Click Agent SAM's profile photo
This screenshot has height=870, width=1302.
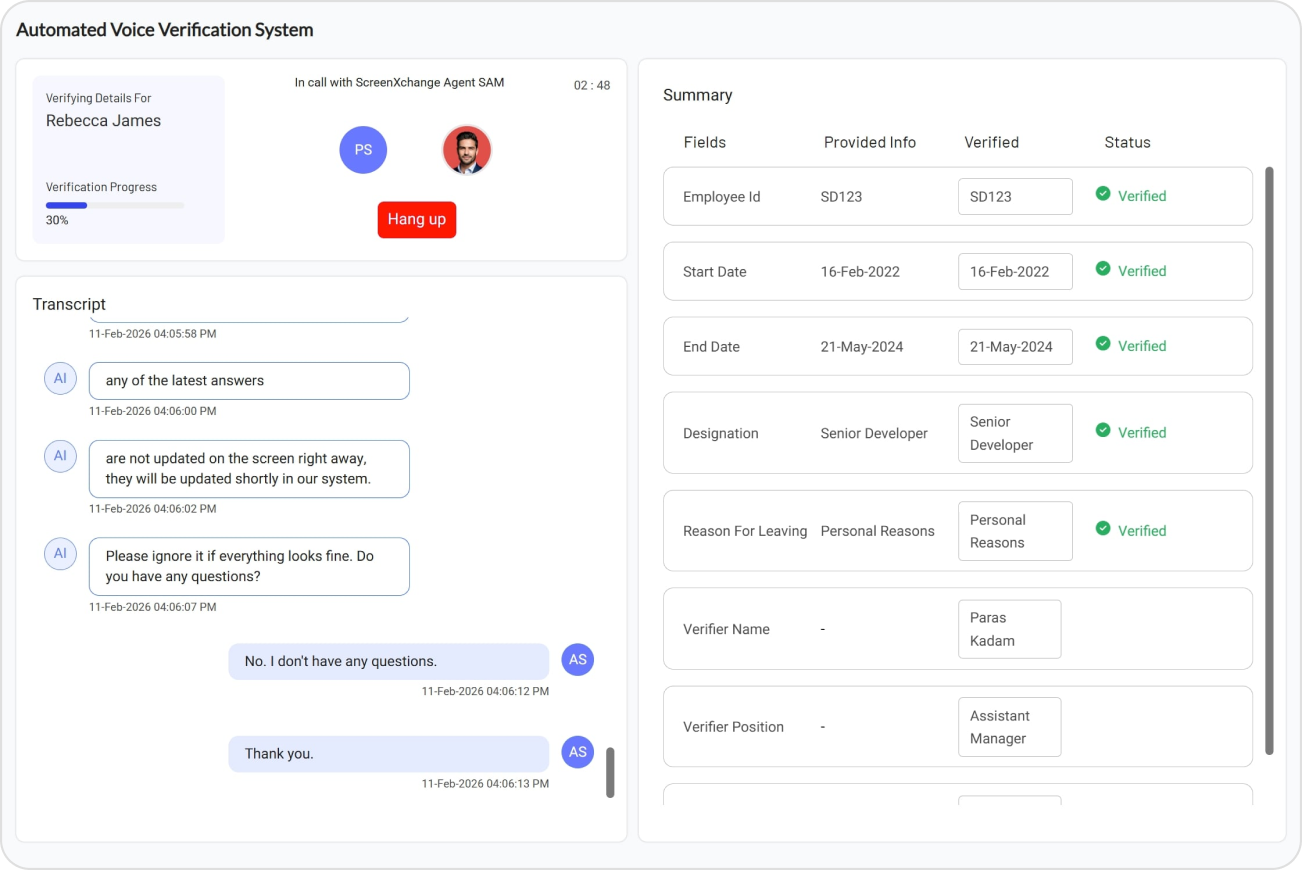tap(467, 149)
